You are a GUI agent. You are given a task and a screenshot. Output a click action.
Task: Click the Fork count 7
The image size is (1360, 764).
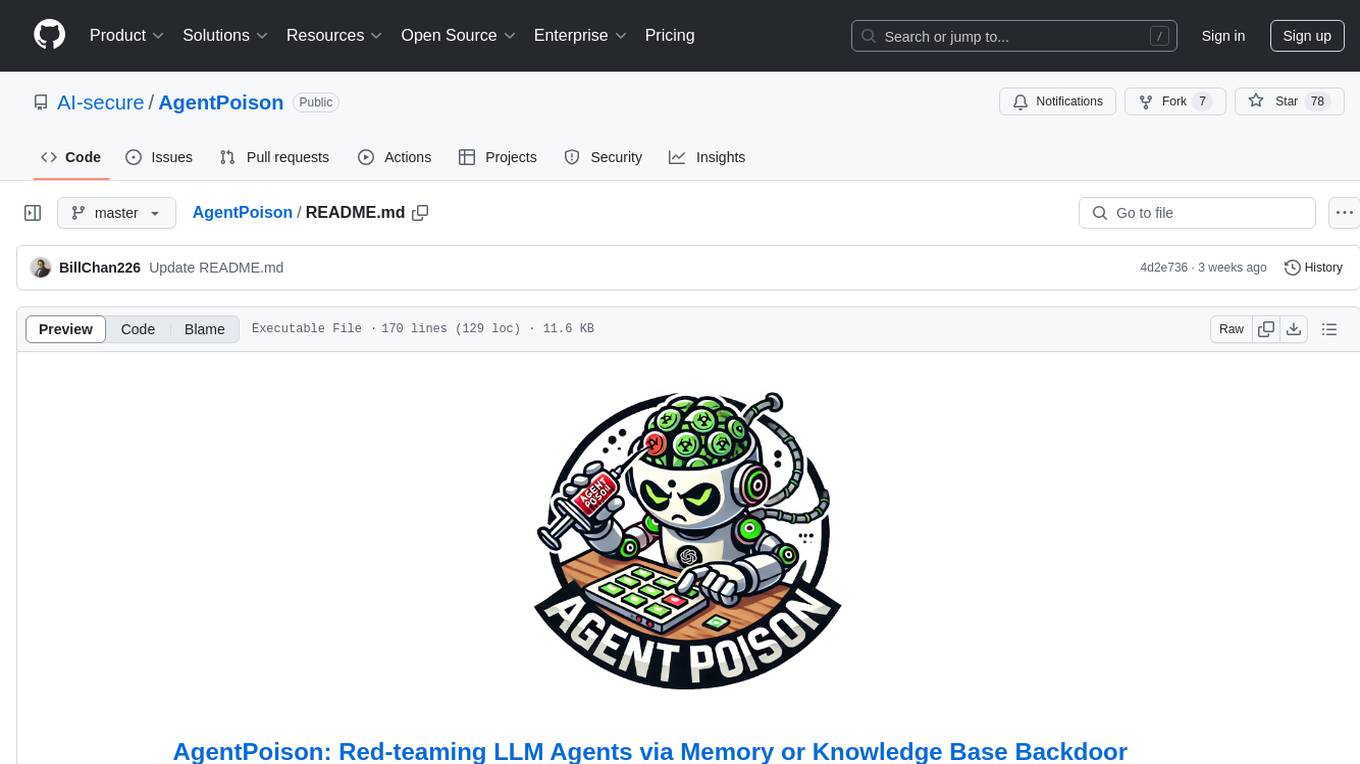tap(1203, 101)
